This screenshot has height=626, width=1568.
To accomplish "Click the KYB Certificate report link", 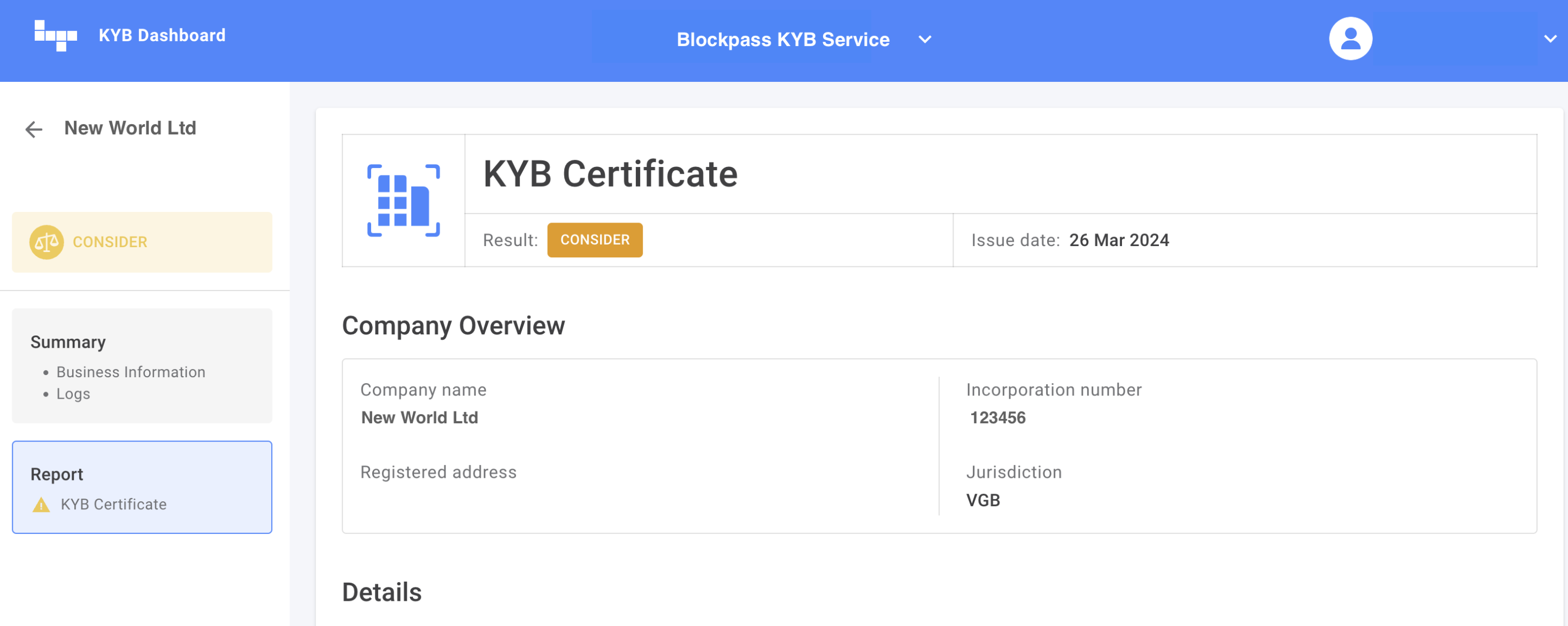I will 113,504.
